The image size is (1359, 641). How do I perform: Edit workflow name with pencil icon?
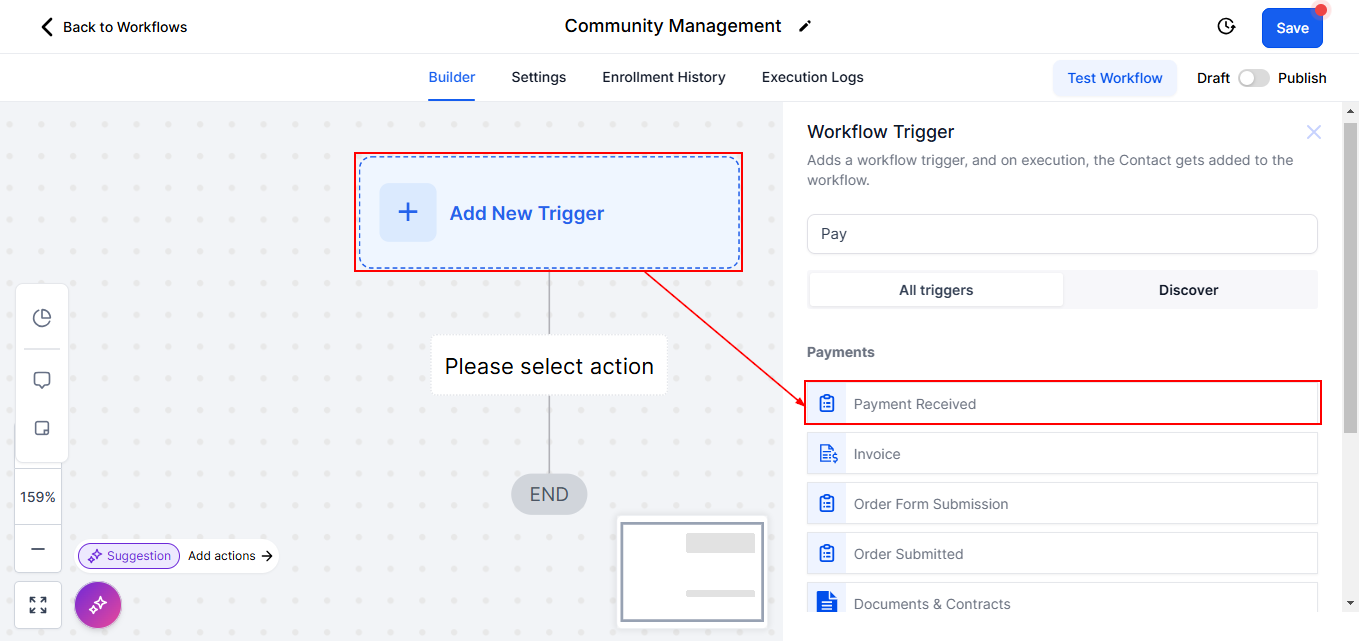(805, 27)
